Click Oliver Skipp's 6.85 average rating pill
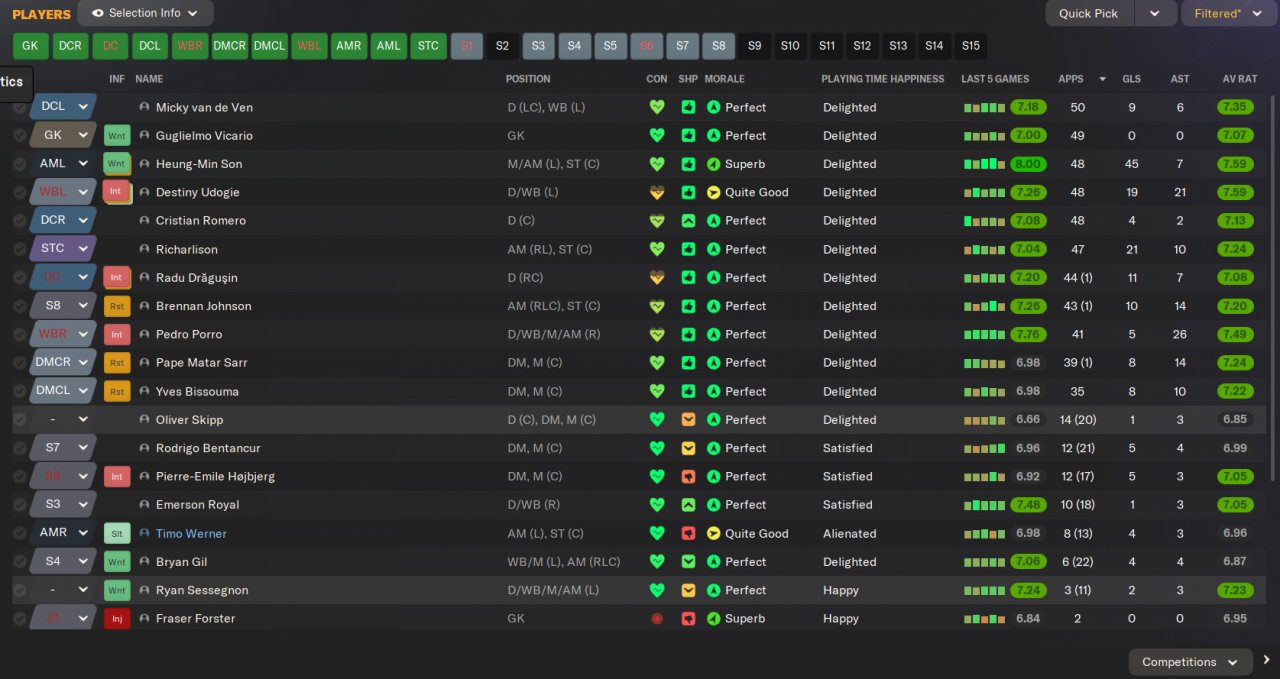The width and height of the screenshot is (1280, 679). coord(1235,420)
